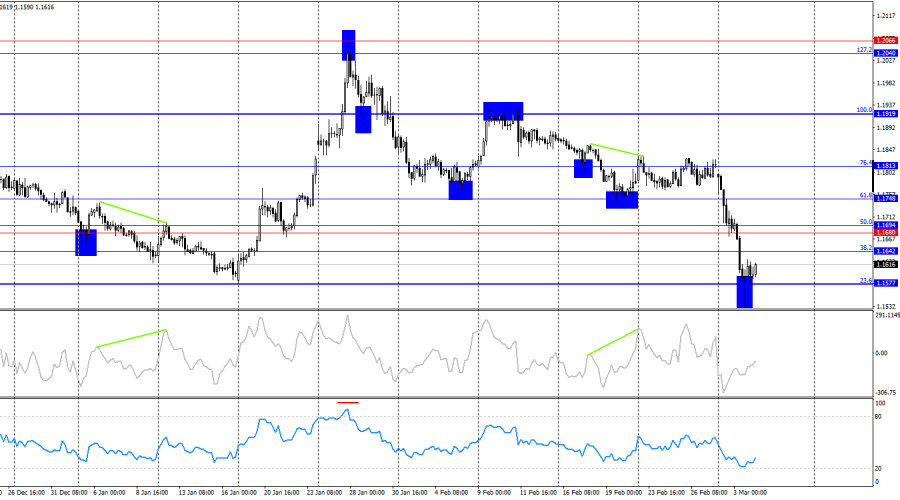This screenshot has height=500, width=900.
Task: Click the 0.00 indicator scale value
Action: 881,354
